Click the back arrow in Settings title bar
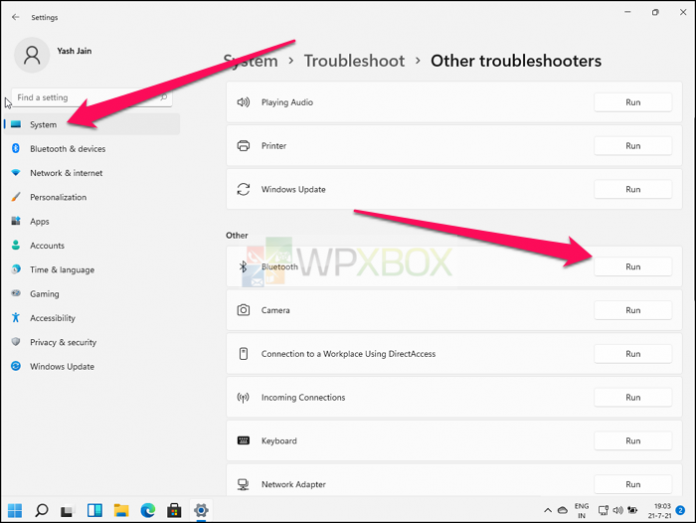 [x=16, y=17]
